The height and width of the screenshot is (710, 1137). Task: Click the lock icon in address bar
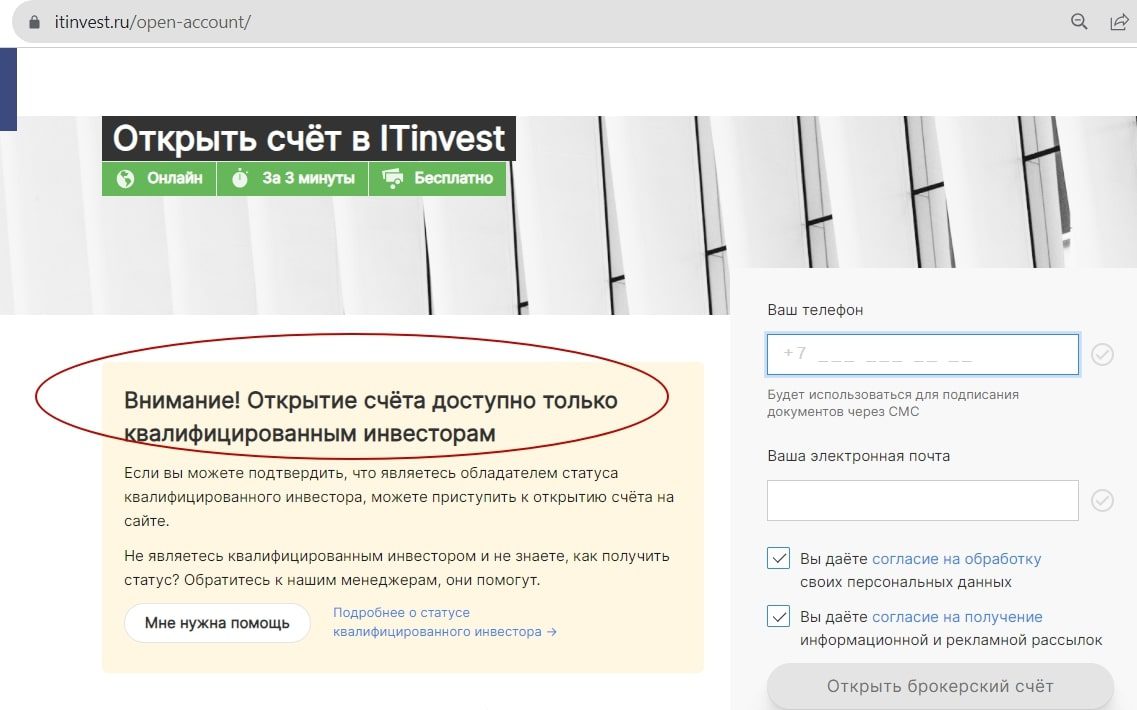[x=34, y=22]
